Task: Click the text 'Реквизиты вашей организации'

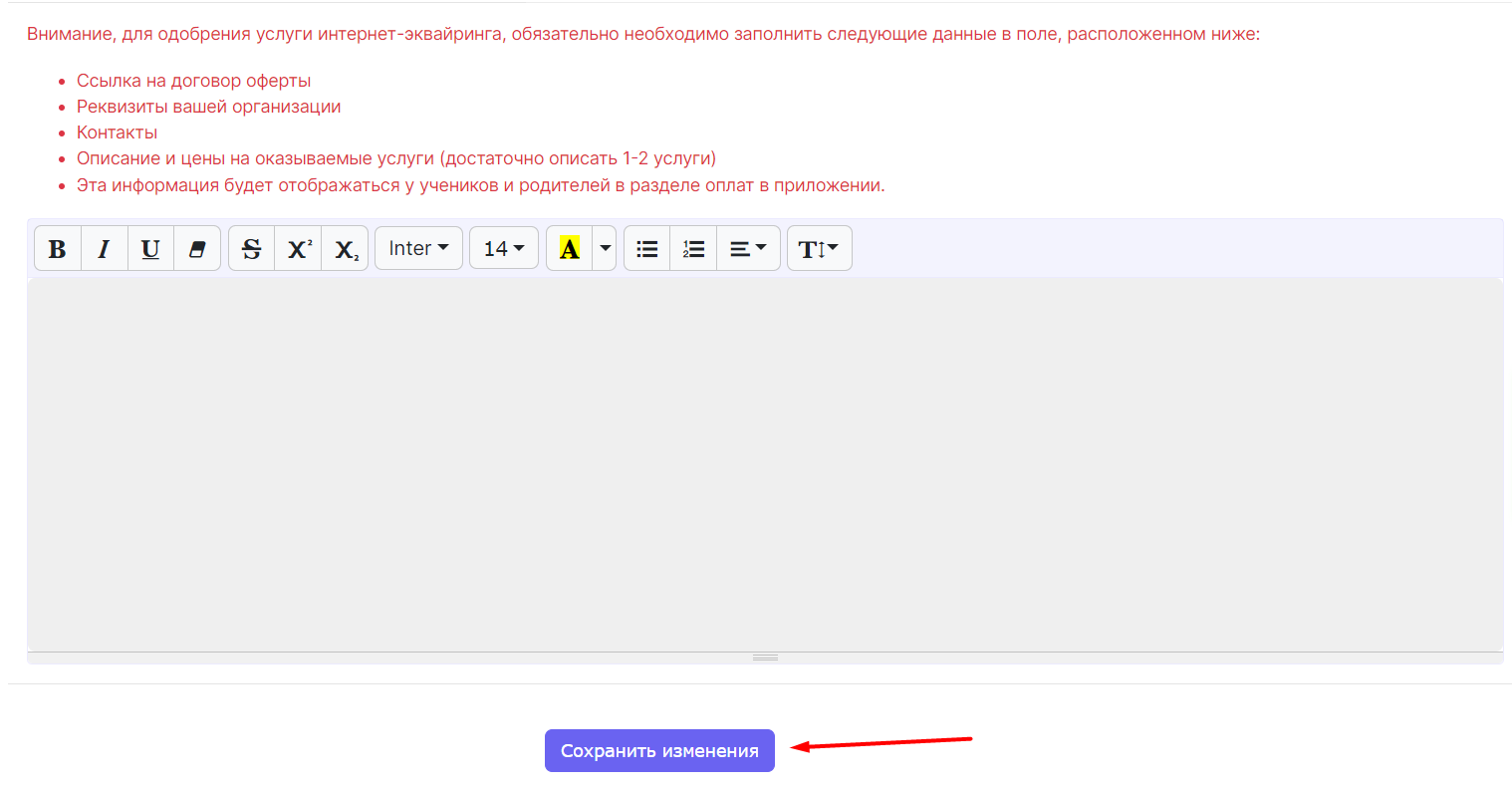Action: pos(209,107)
